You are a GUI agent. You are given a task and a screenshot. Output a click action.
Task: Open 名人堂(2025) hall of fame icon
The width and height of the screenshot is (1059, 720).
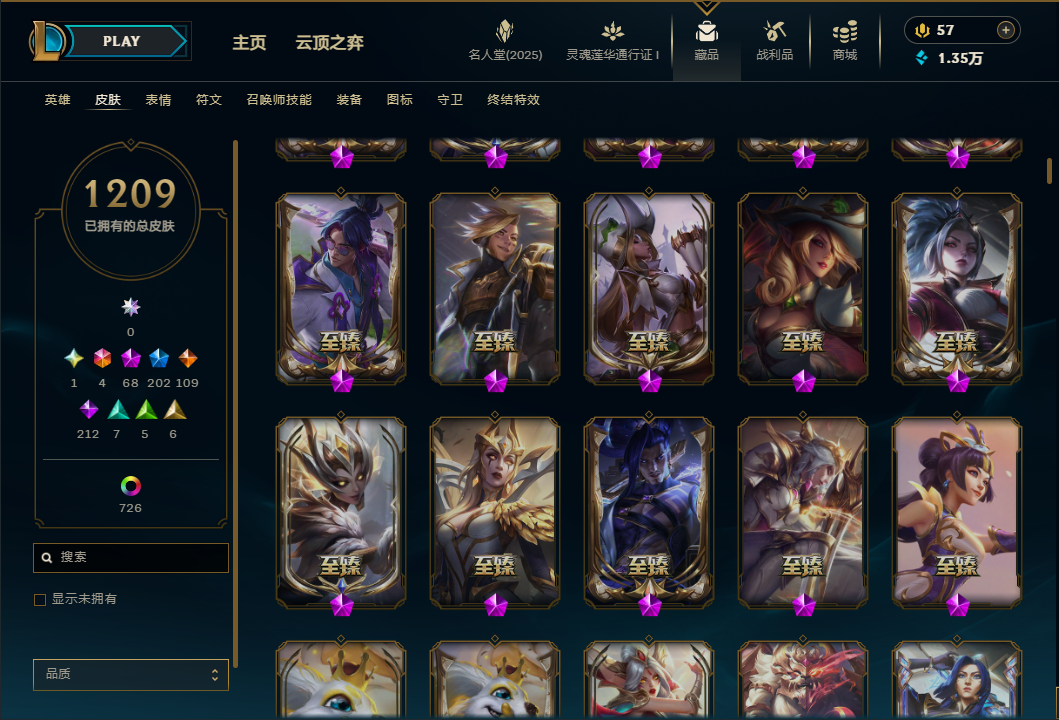[505, 31]
